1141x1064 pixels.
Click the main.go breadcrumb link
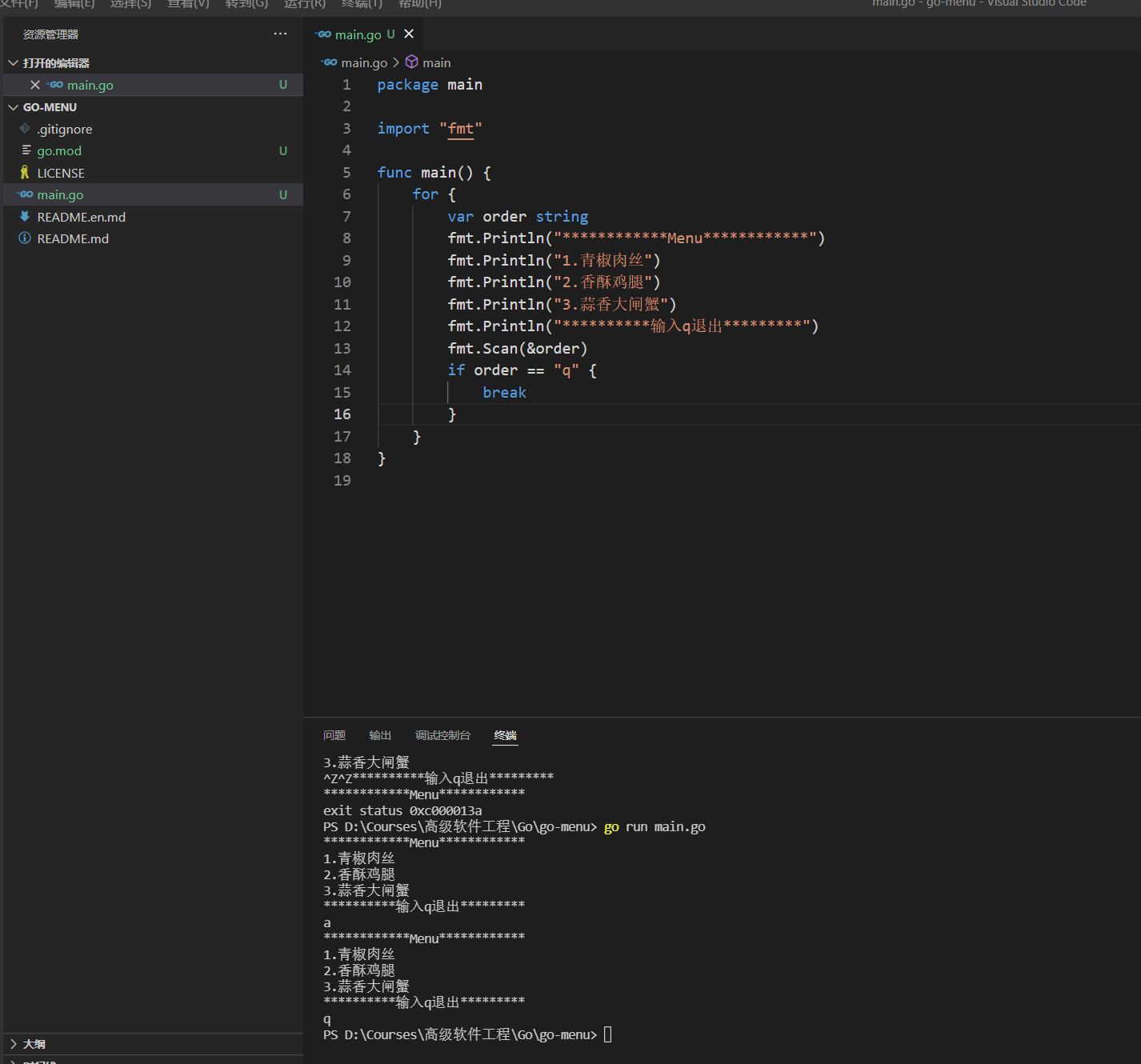click(x=364, y=62)
